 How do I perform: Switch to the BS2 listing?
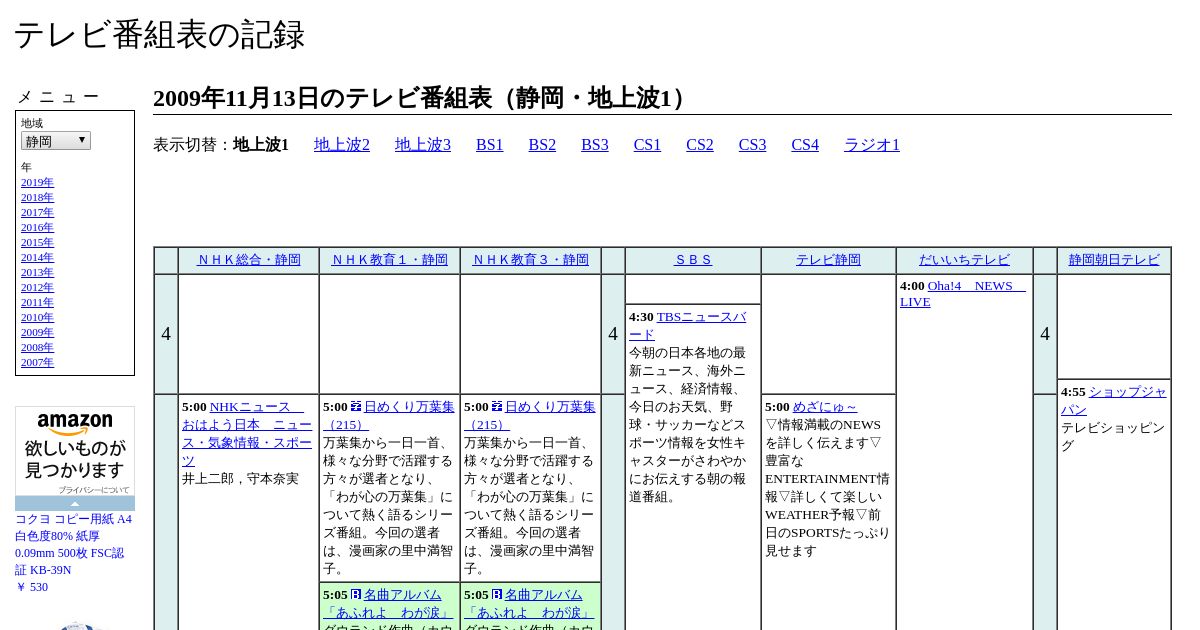[542, 145]
